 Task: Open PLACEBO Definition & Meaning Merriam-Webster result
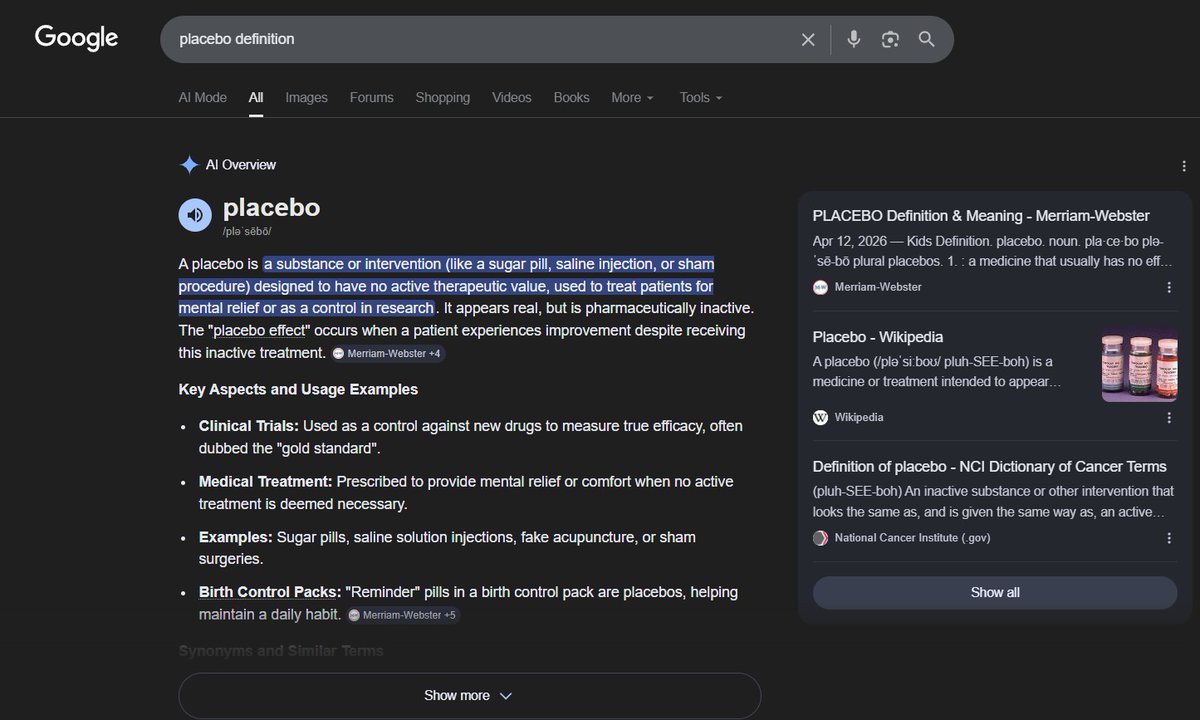click(x=981, y=215)
